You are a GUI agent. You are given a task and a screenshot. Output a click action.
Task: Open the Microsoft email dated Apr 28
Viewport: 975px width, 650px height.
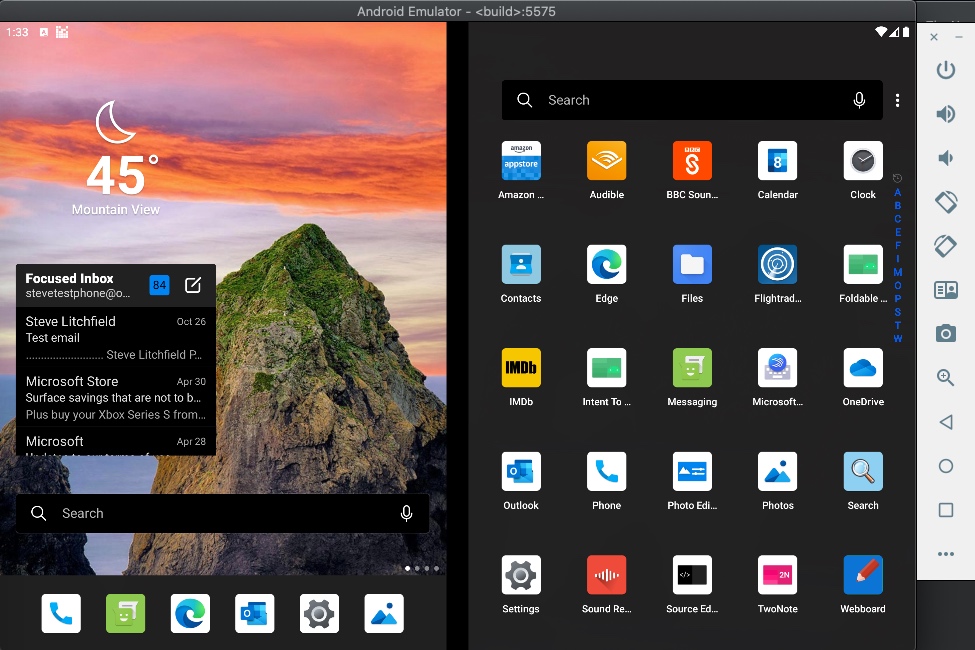[x=116, y=442]
